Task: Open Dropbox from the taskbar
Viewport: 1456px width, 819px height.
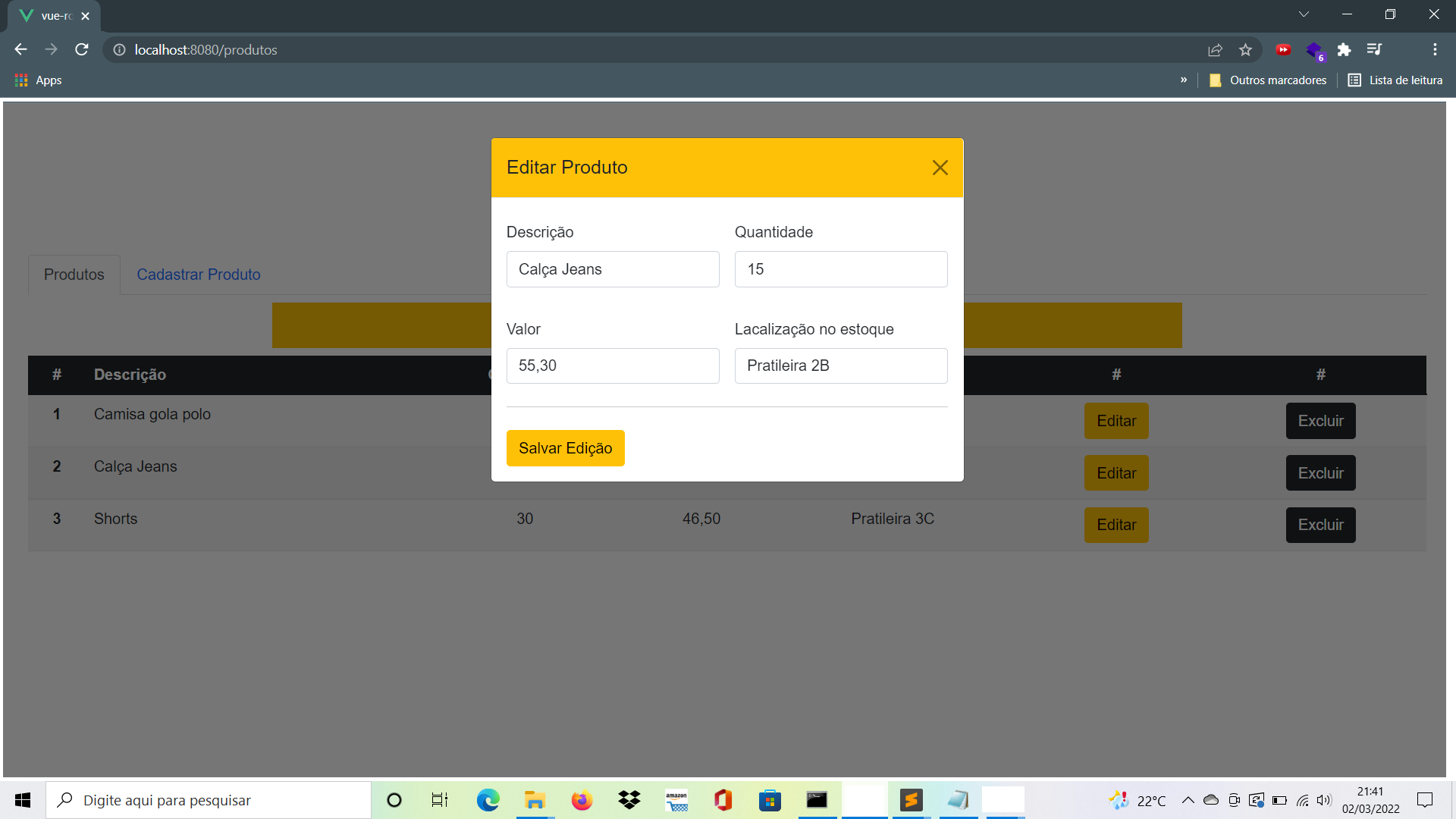Action: [x=629, y=800]
